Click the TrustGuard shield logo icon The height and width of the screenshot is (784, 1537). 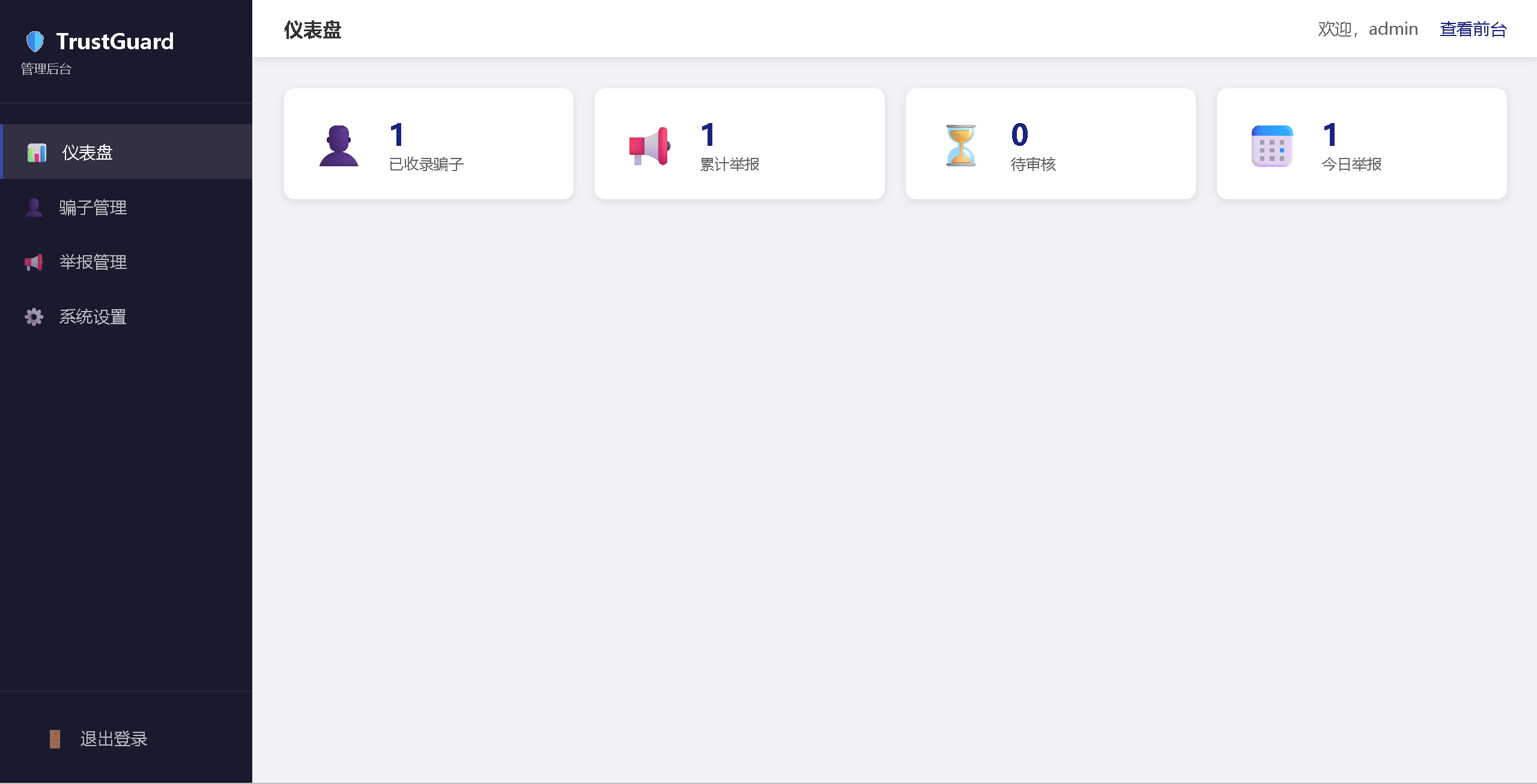point(35,41)
